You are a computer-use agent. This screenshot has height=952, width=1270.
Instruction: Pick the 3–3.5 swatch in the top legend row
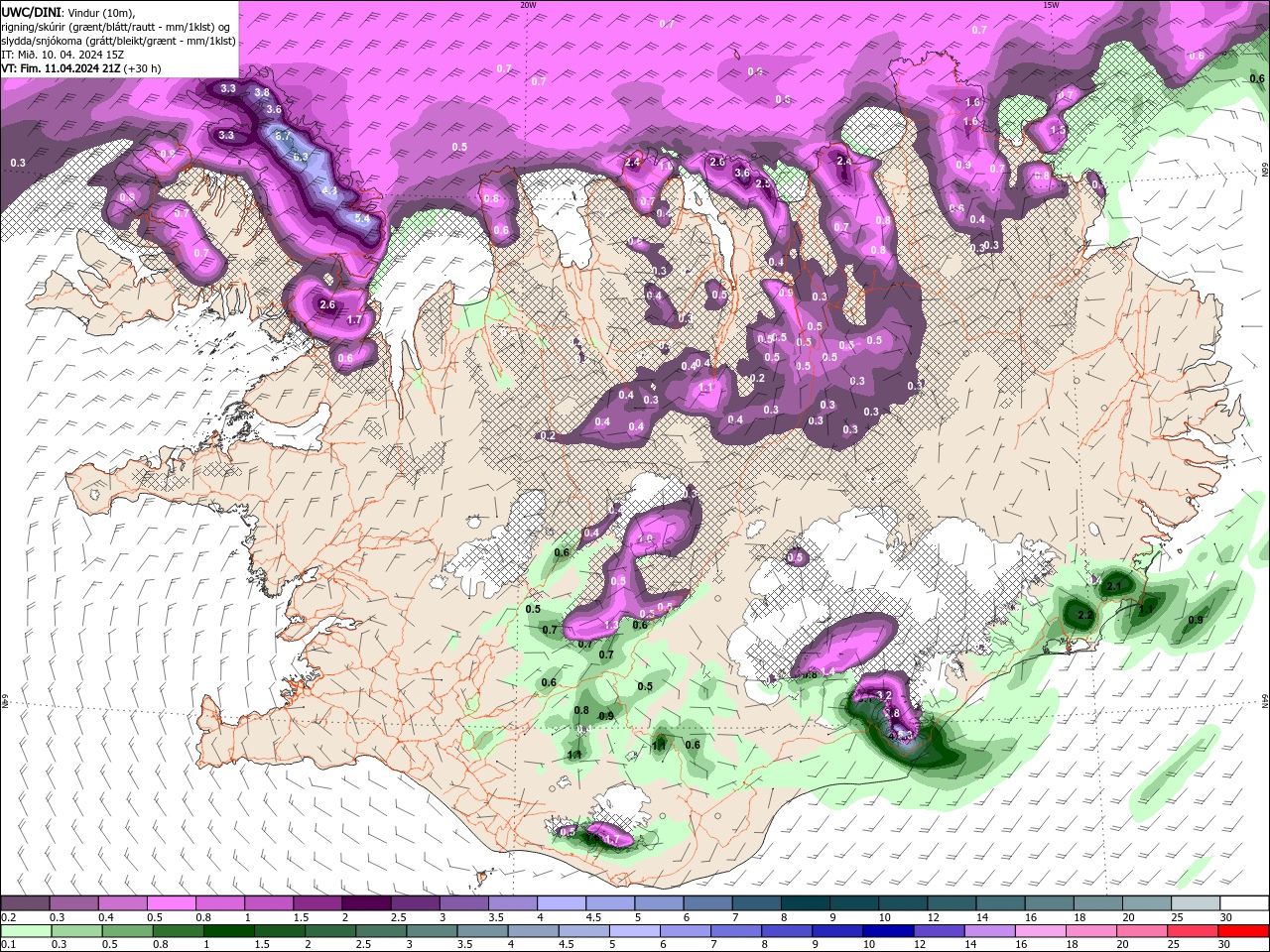click(x=463, y=903)
